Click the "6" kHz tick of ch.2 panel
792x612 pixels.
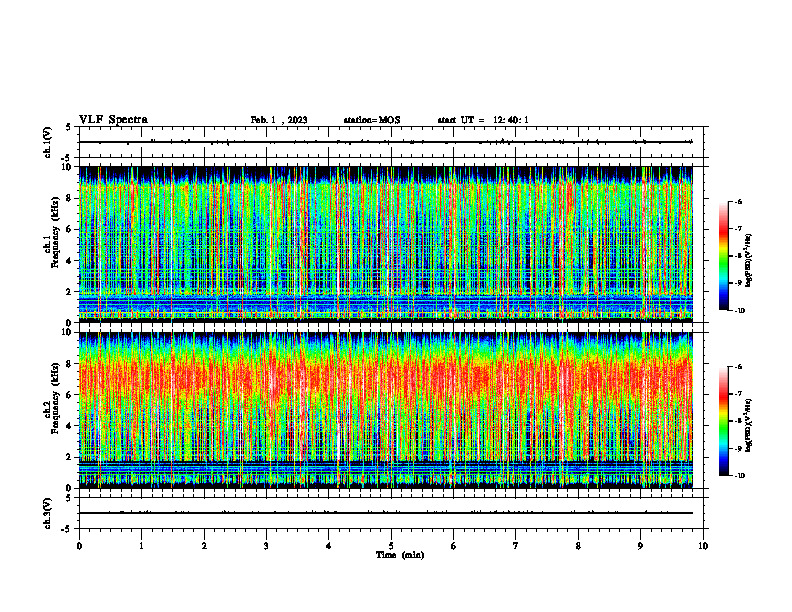click(70, 395)
